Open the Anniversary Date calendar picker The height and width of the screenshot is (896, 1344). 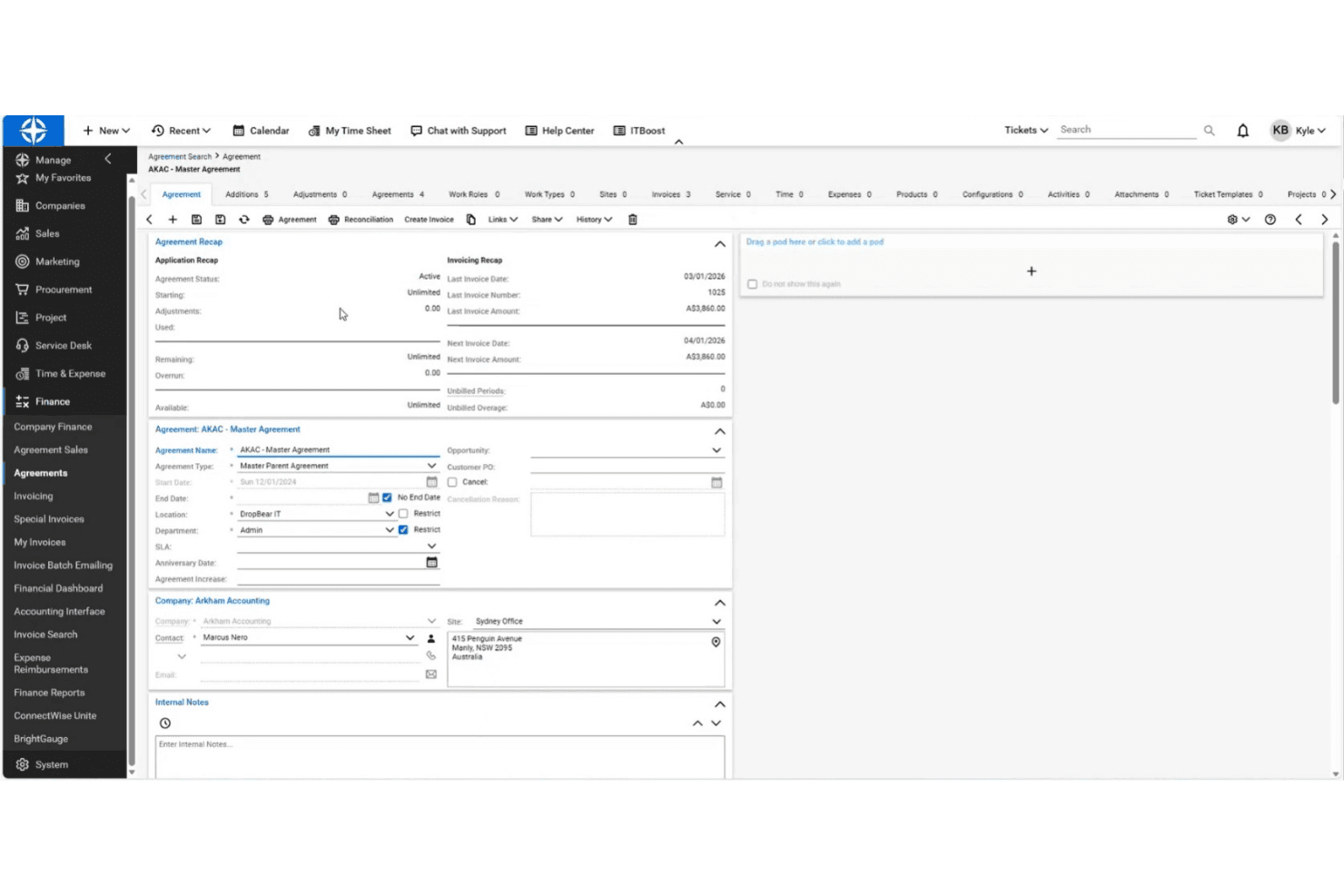pos(431,563)
